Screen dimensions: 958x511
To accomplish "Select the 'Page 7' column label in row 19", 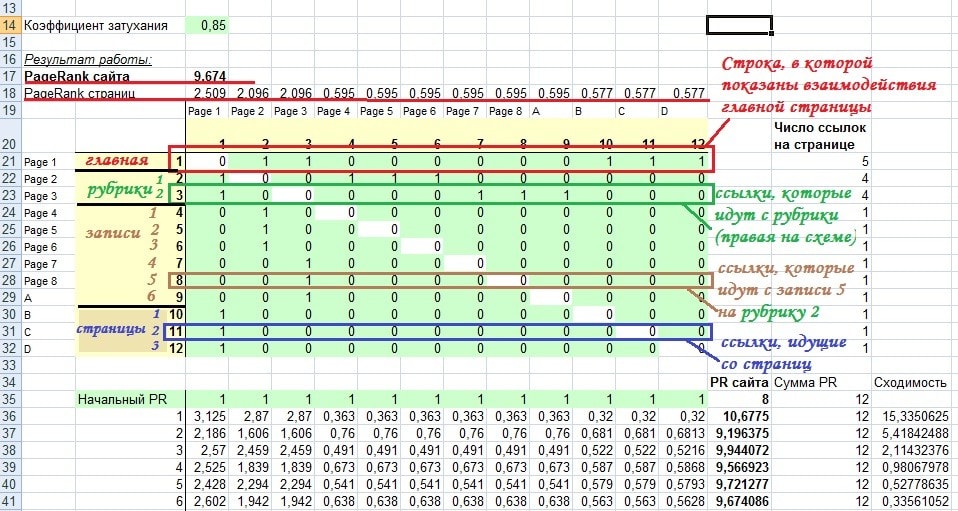I will point(465,111).
